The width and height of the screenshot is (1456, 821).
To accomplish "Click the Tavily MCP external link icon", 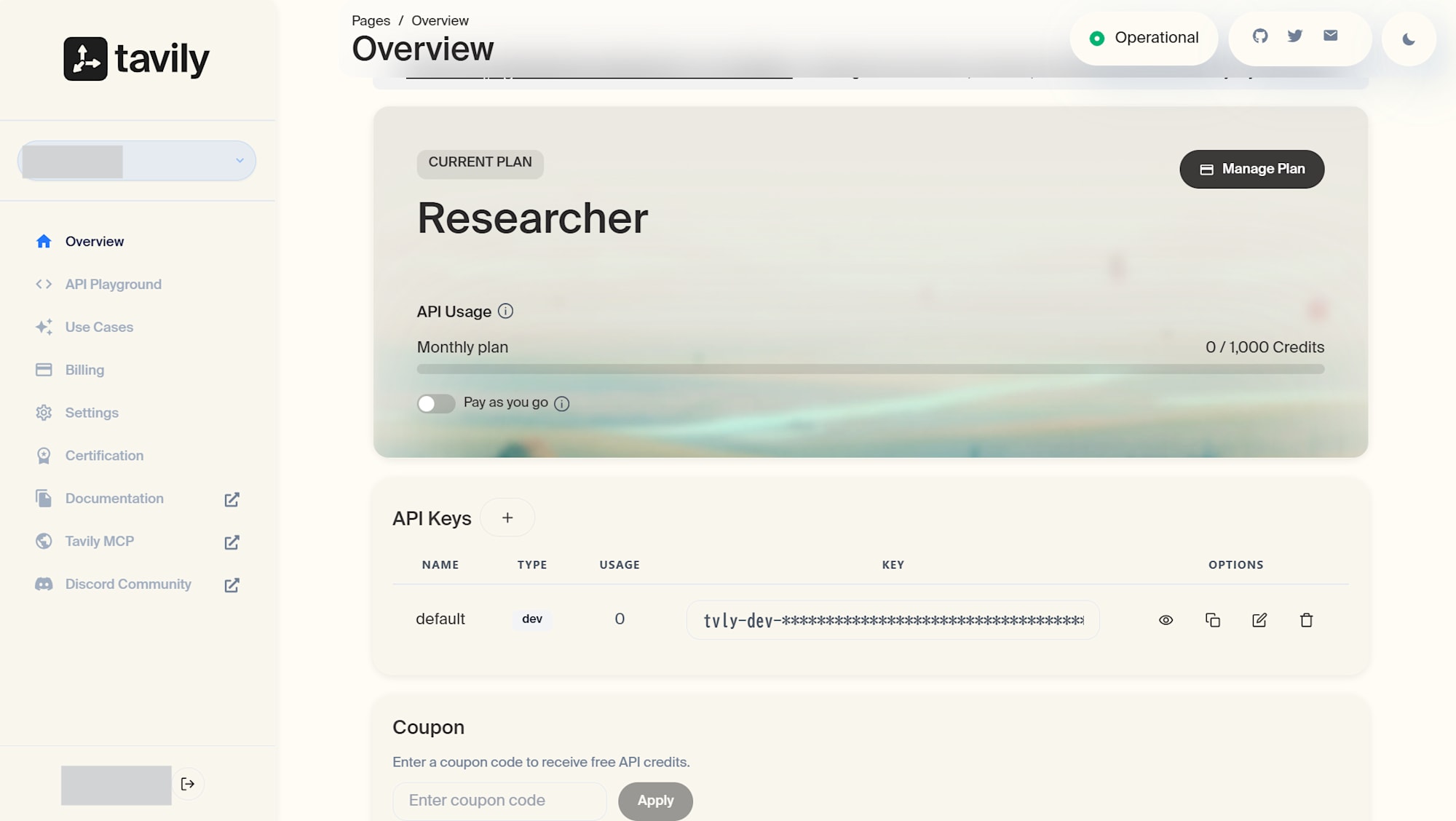I will pos(232,542).
